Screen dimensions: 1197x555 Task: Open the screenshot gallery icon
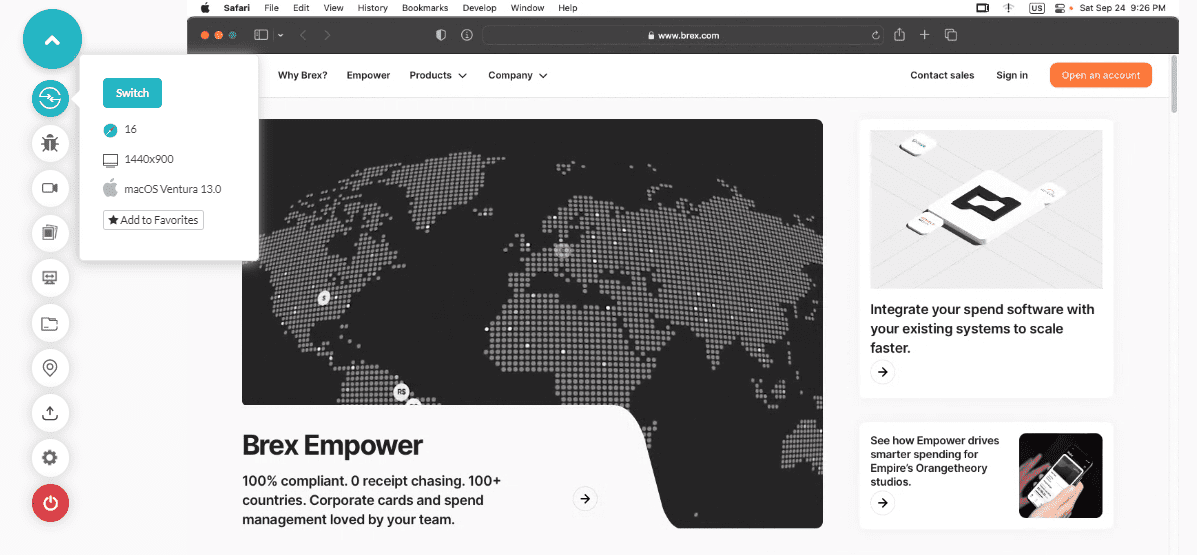pyautogui.click(x=50, y=233)
